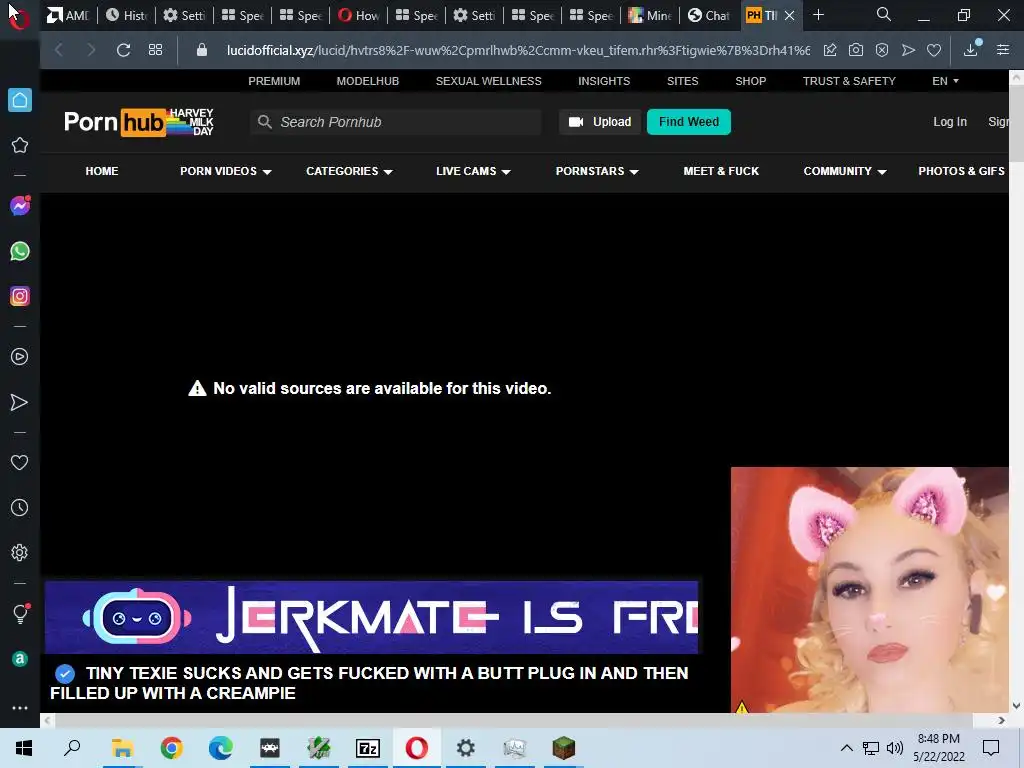
Task: Open the three-dots sidebar setup menu
Action: pyautogui.click(x=20, y=708)
